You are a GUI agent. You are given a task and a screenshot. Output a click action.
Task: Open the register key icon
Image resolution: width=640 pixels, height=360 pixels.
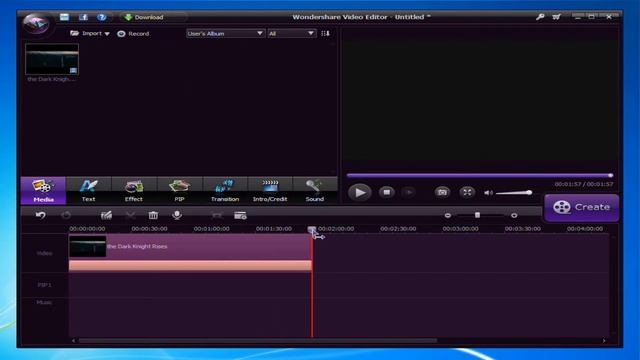(540, 17)
